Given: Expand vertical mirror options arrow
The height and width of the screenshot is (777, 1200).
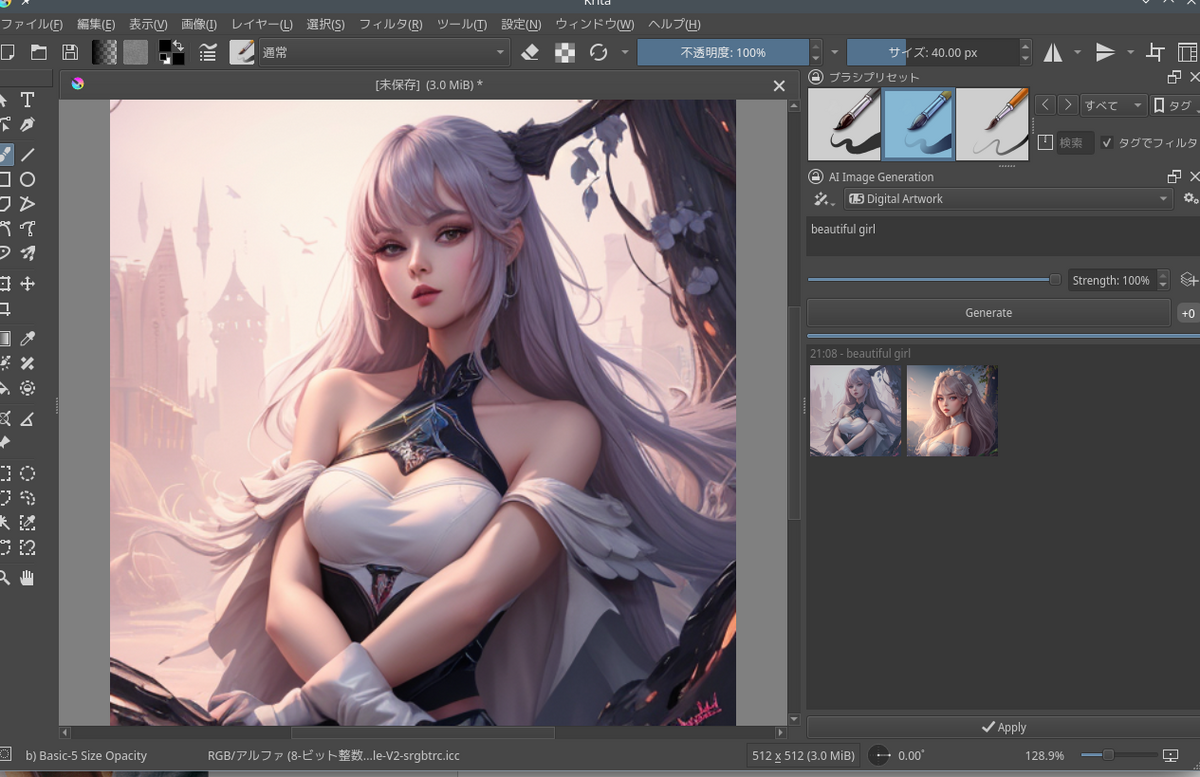Looking at the screenshot, I should coord(1131,52).
